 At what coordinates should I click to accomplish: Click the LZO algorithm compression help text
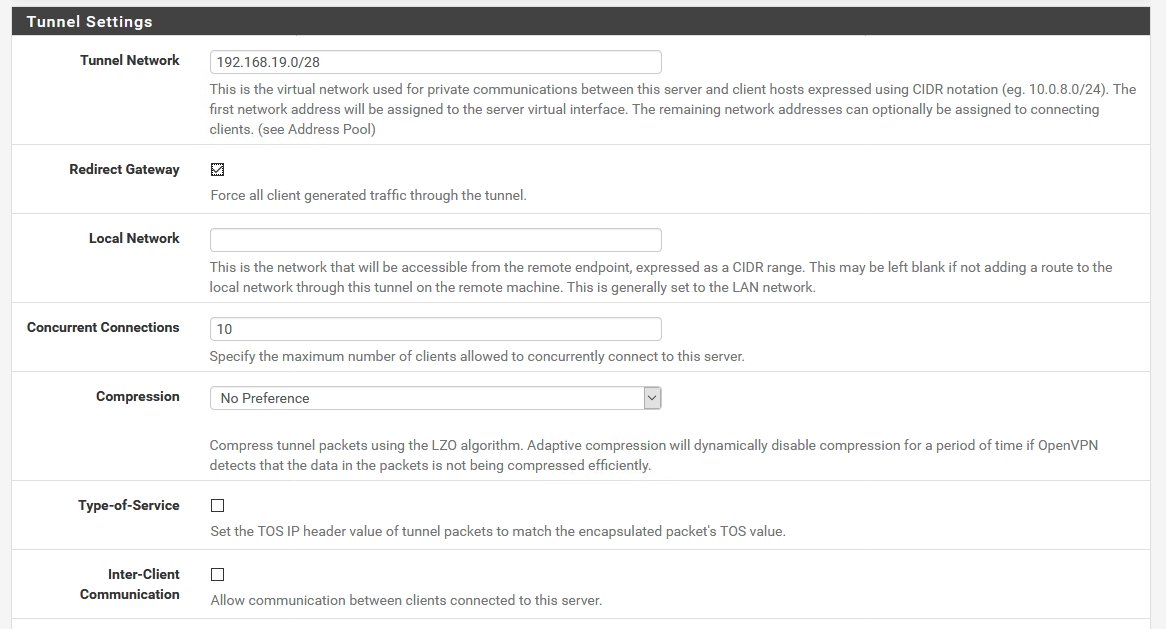click(x=654, y=455)
